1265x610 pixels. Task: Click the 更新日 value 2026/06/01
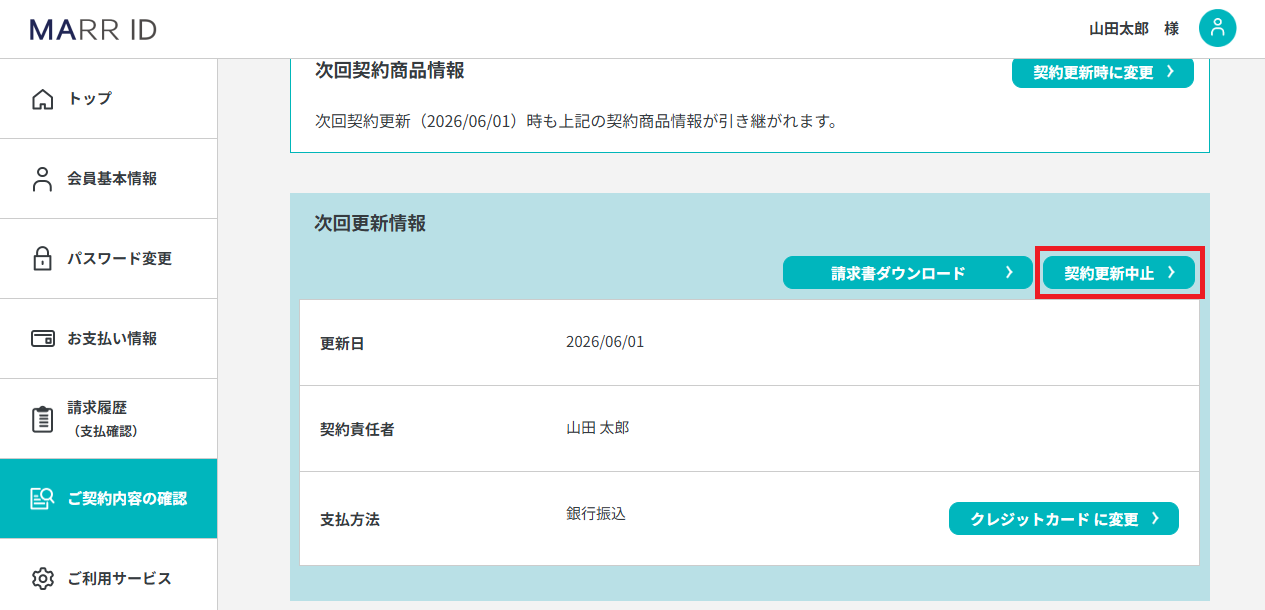(x=605, y=342)
